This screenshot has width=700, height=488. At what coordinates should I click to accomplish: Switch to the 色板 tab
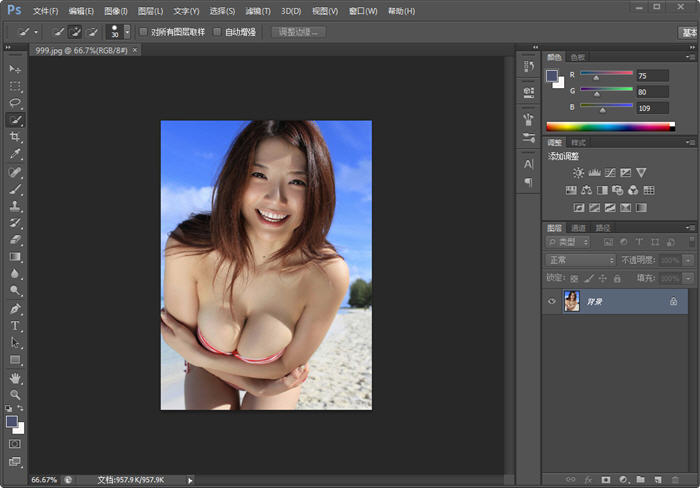[x=578, y=57]
